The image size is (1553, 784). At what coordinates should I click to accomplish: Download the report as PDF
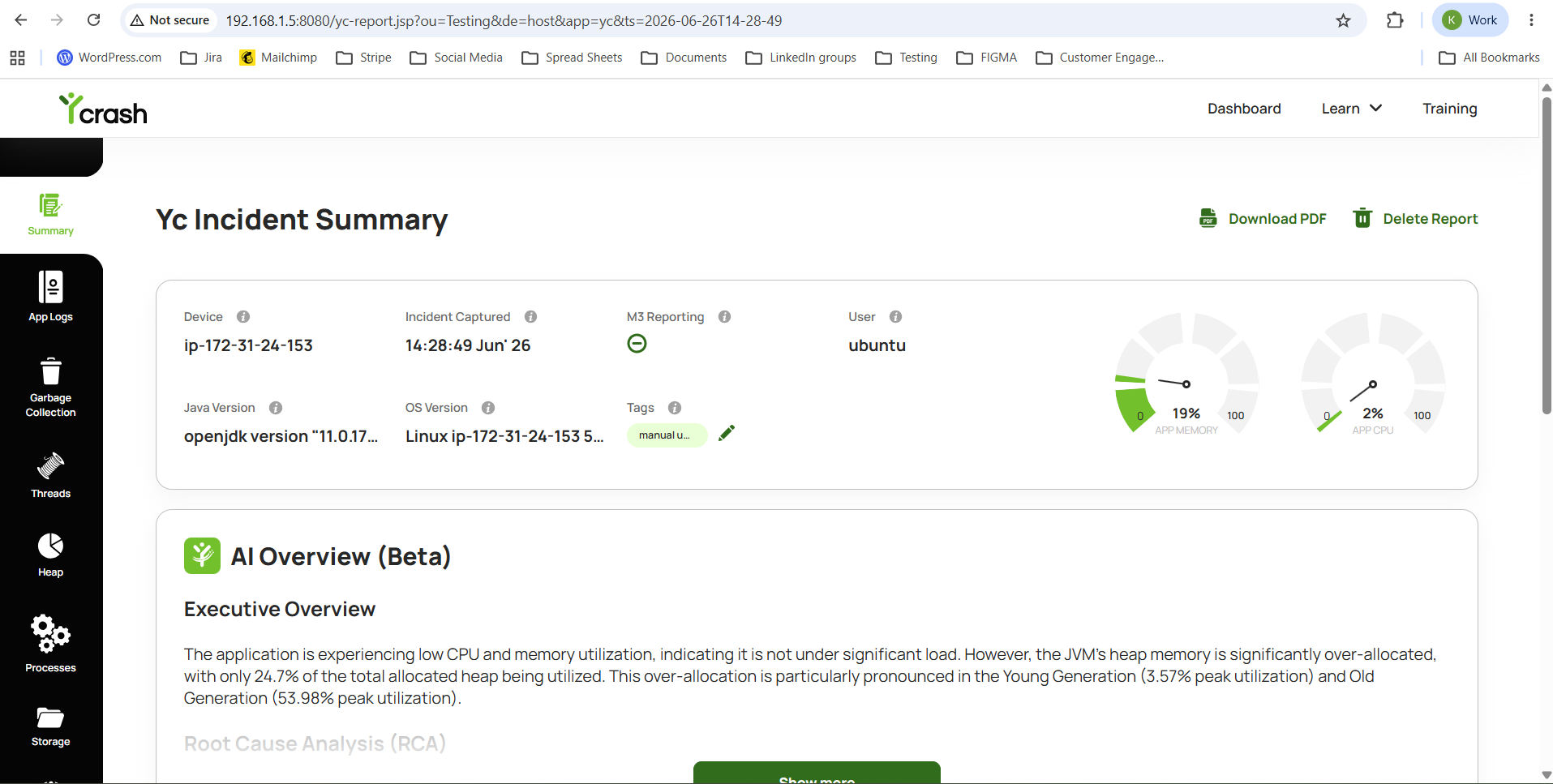click(1263, 219)
